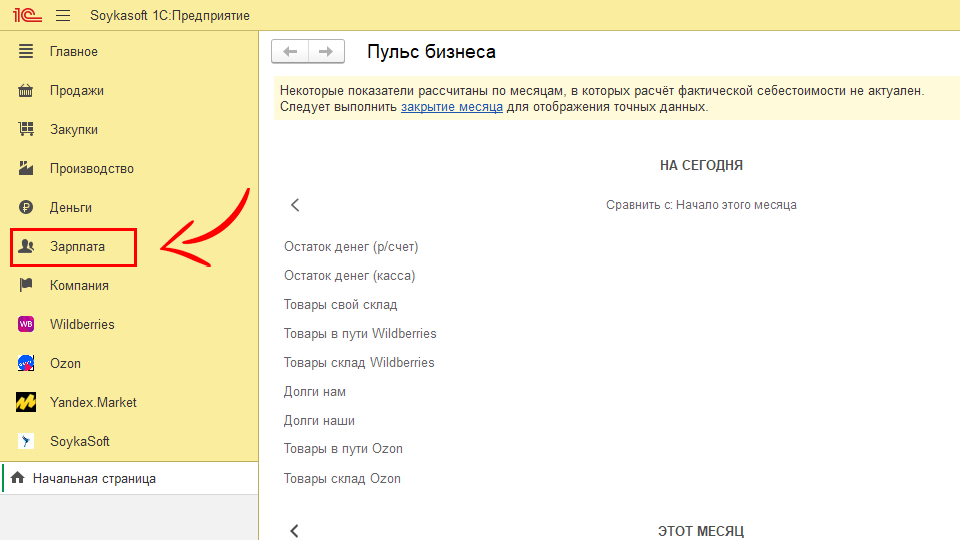Click the ruble coin icon for Деньги
960x540 pixels.
pyautogui.click(x=27, y=208)
